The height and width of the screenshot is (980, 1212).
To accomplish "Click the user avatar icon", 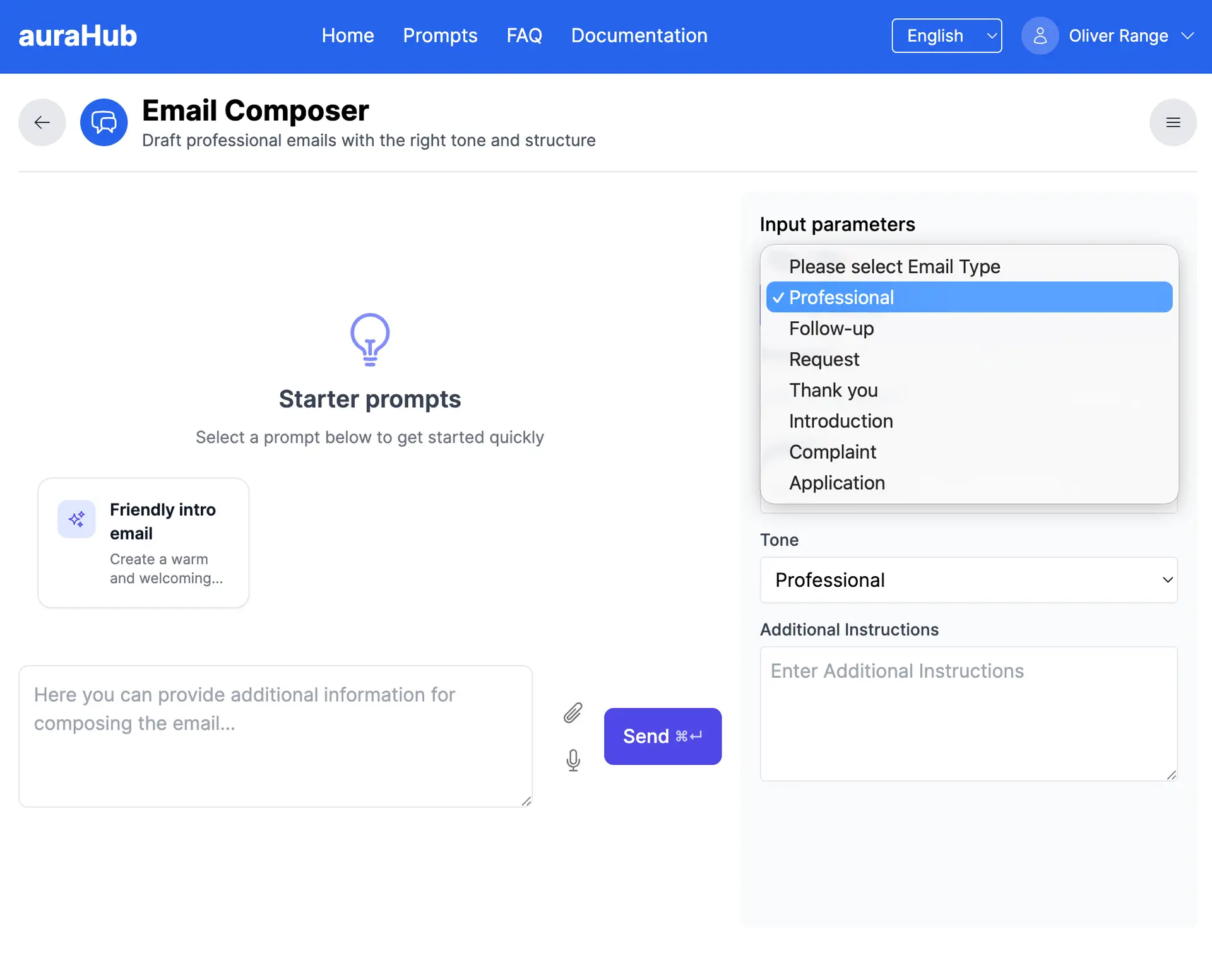I will click(1039, 35).
